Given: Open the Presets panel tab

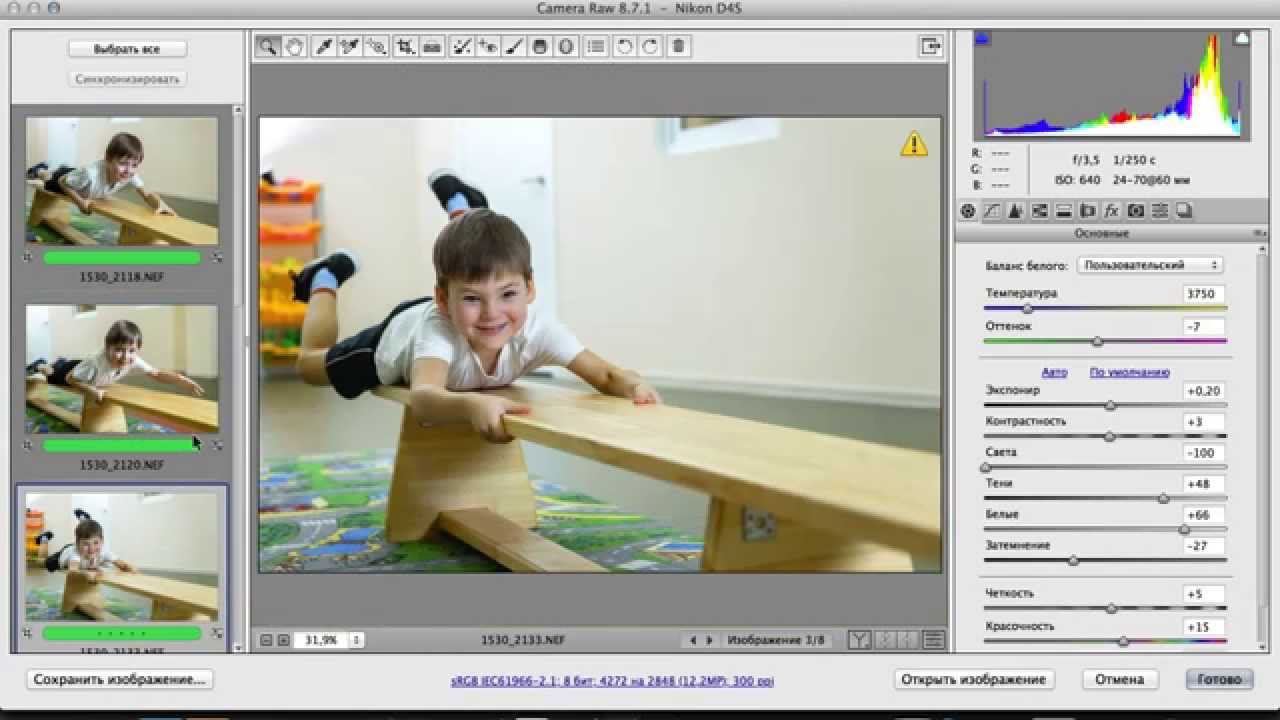Looking at the screenshot, I should [1159, 211].
